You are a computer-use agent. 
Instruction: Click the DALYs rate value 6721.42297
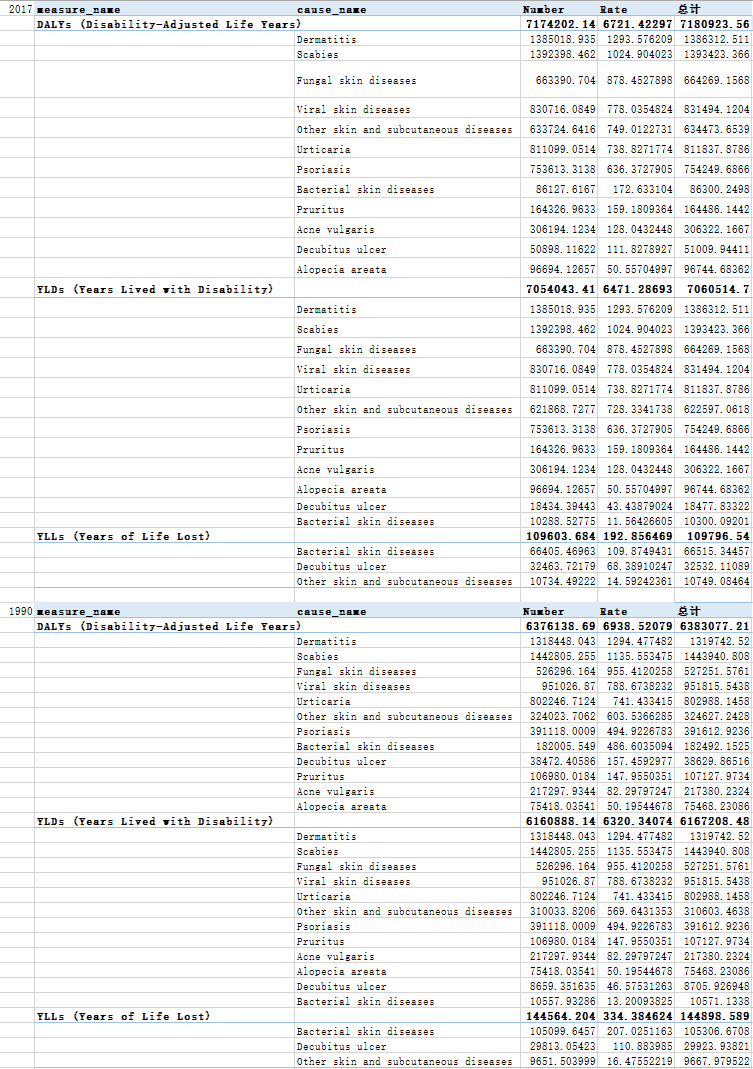coord(637,25)
